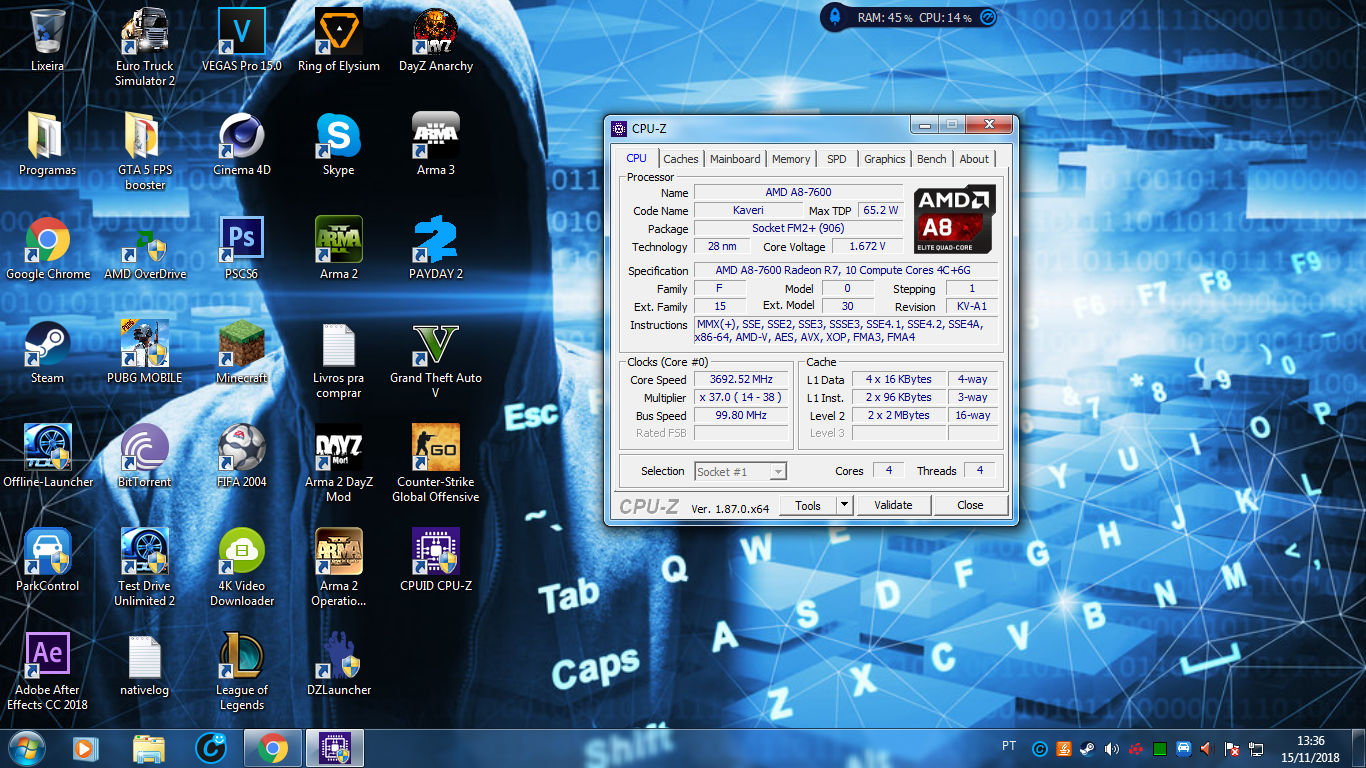Image resolution: width=1366 pixels, height=768 pixels.
Task: Select the DZLauncher desktop icon
Action: [x=339, y=664]
